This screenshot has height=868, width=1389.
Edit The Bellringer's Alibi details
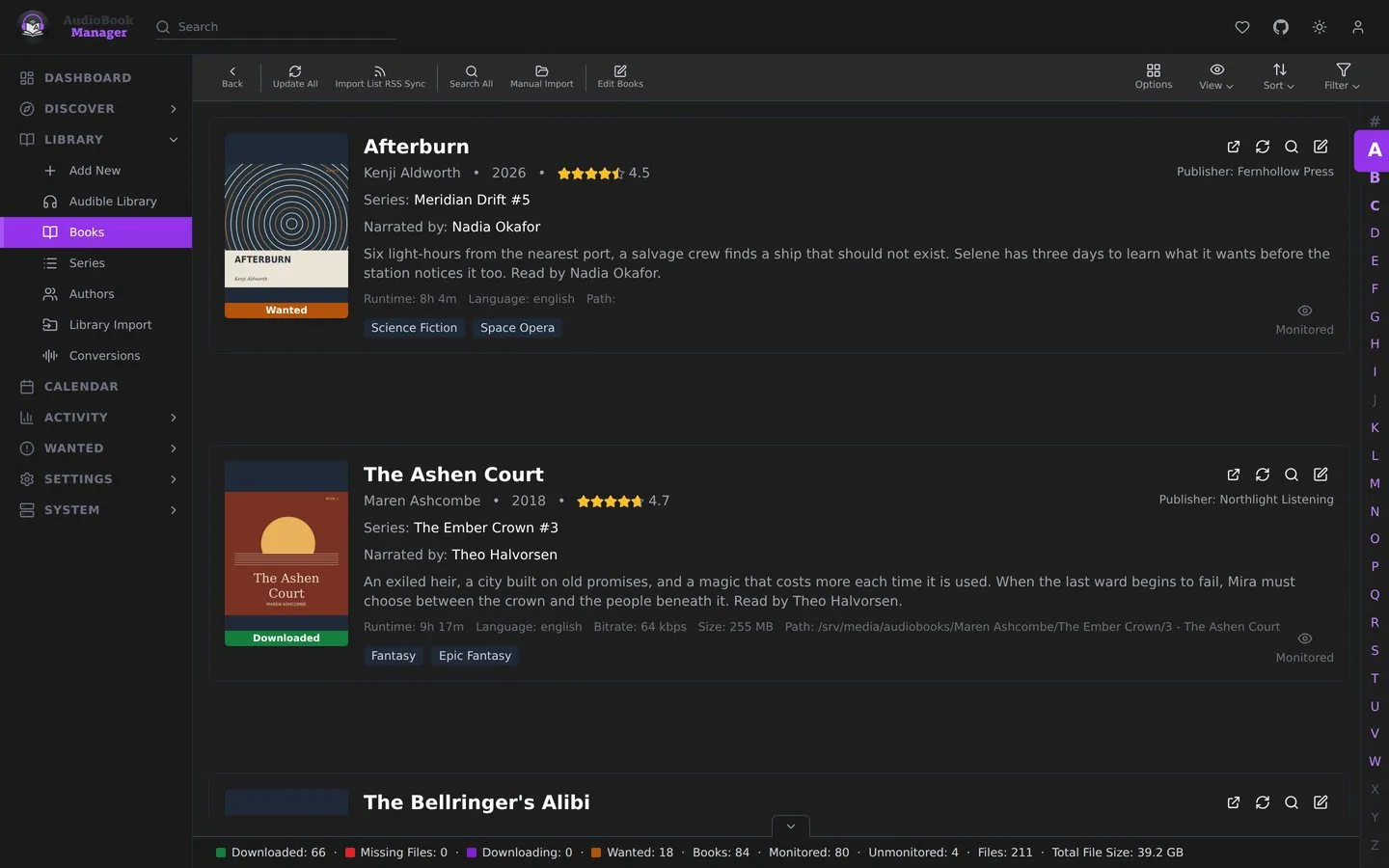point(1321,802)
